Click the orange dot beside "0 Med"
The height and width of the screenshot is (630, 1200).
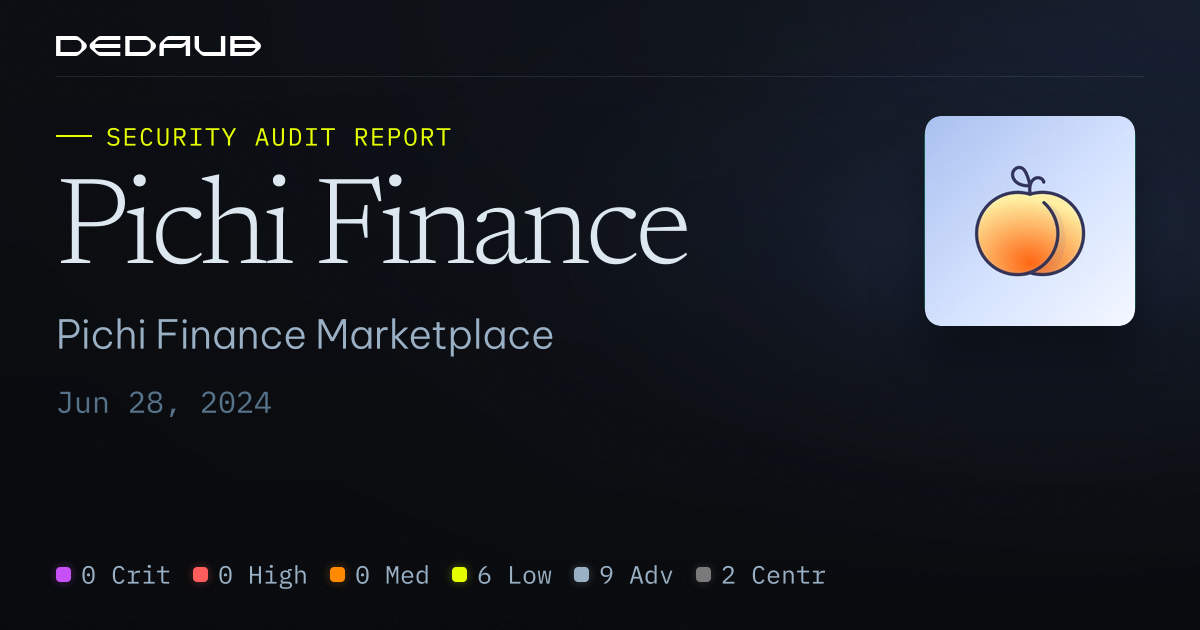click(x=337, y=575)
